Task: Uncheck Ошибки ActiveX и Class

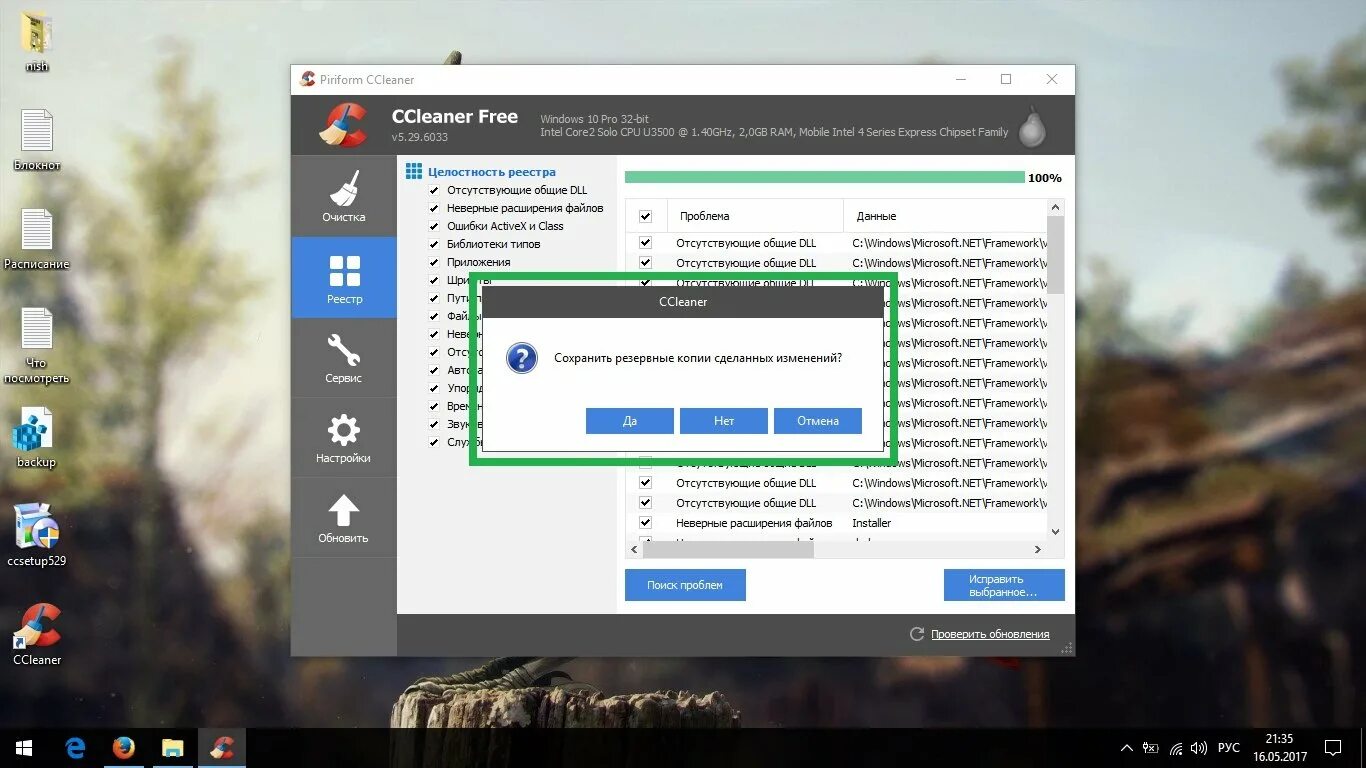Action: click(x=434, y=226)
